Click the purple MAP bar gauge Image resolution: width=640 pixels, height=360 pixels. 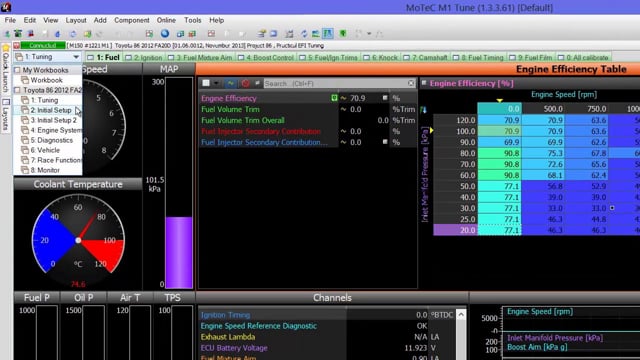pyautogui.click(x=179, y=183)
